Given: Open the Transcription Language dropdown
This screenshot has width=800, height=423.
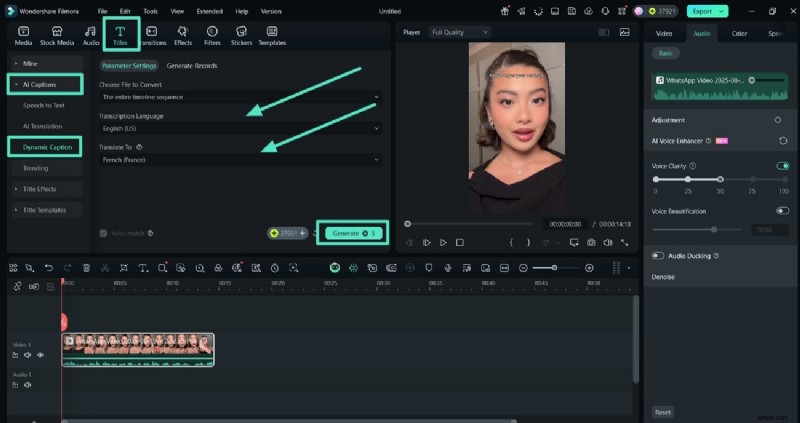Looking at the screenshot, I should [240, 128].
